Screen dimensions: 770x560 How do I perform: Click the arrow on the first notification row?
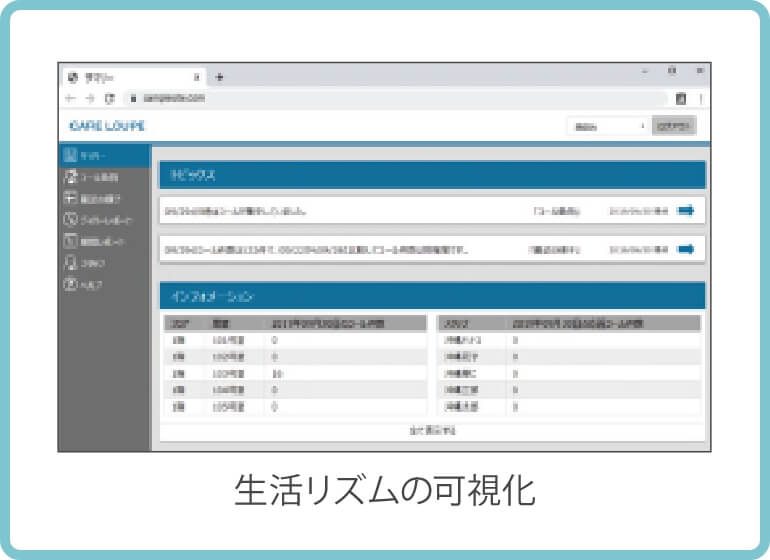click(686, 211)
